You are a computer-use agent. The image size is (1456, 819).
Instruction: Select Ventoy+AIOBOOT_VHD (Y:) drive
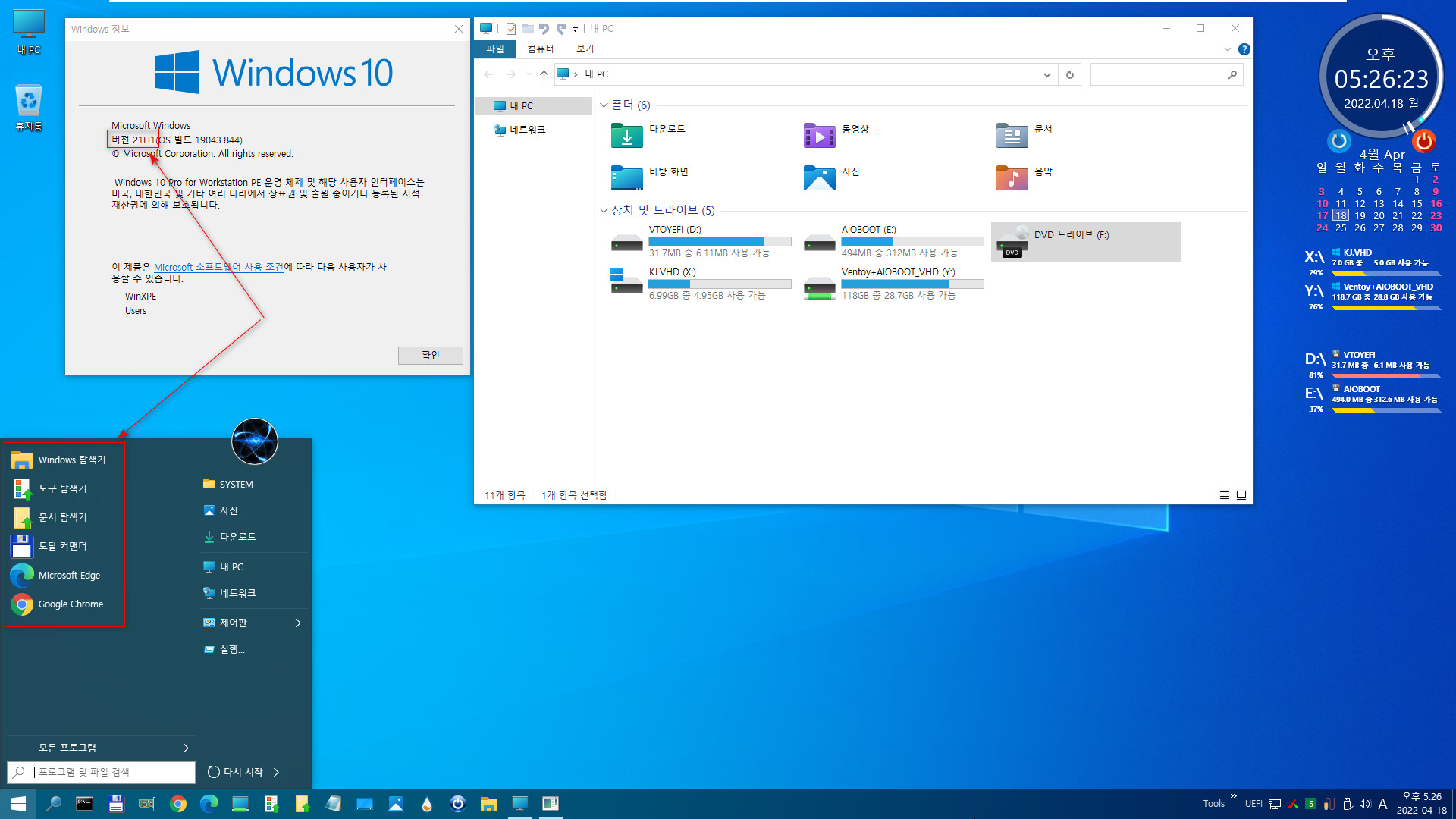(894, 284)
